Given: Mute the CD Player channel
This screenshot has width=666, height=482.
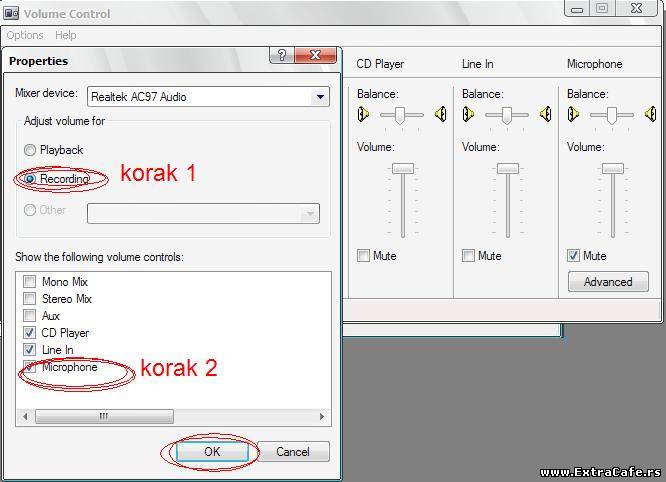Looking at the screenshot, I should tap(364, 256).
